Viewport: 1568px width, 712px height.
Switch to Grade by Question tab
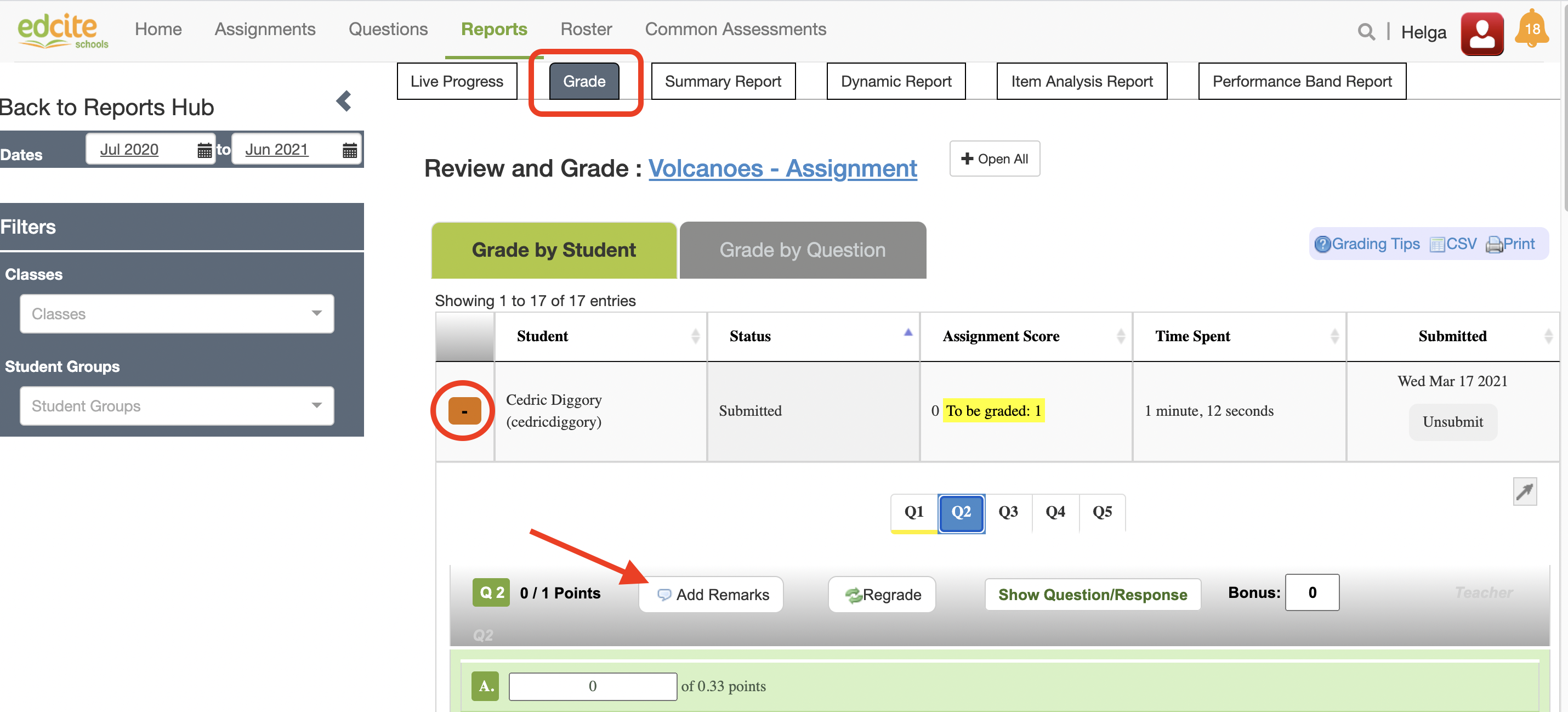pyautogui.click(x=802, y=250)
